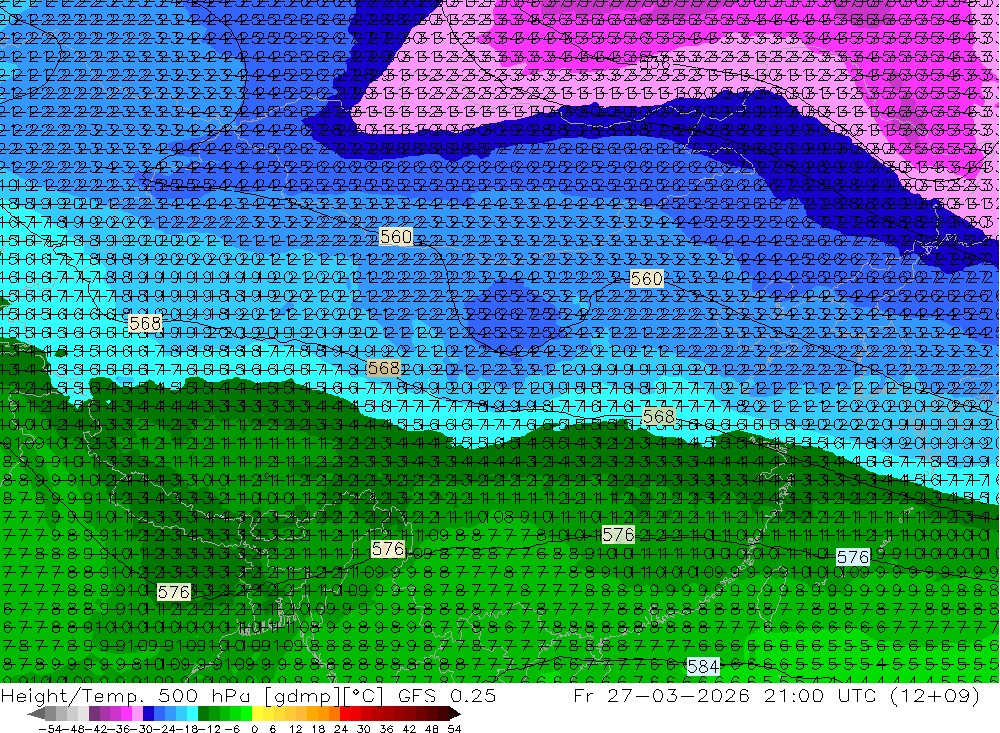
Task: Click the '-12' legend value
Action: click(x=210, y=729)
